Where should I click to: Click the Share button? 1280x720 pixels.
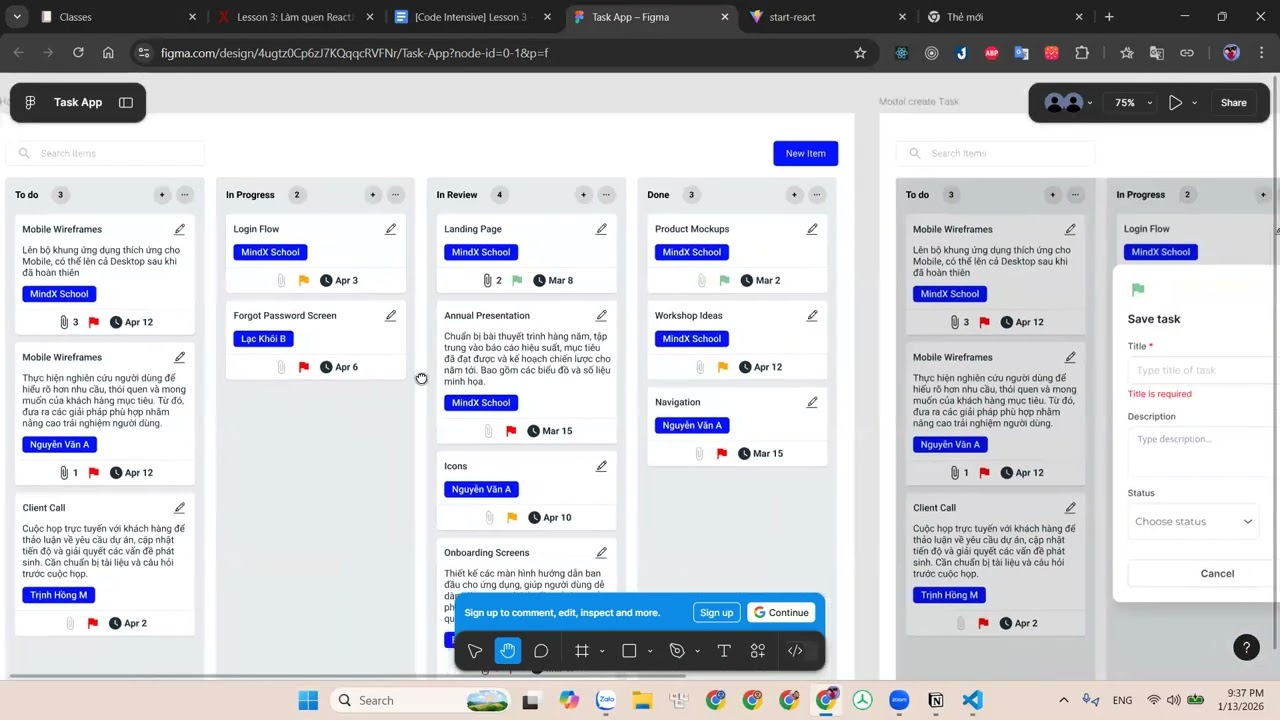click(x=1234, y=102)
